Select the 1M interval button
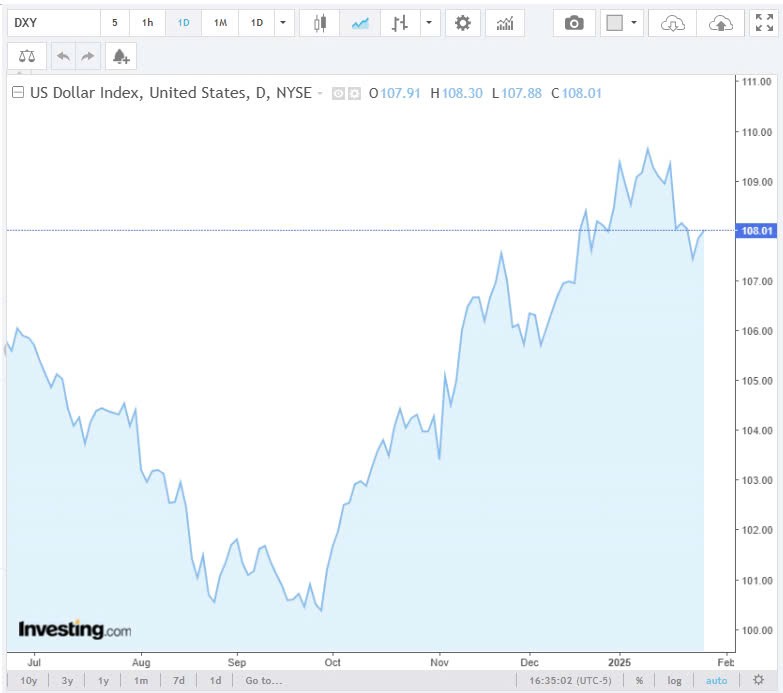 pos(220,23)
